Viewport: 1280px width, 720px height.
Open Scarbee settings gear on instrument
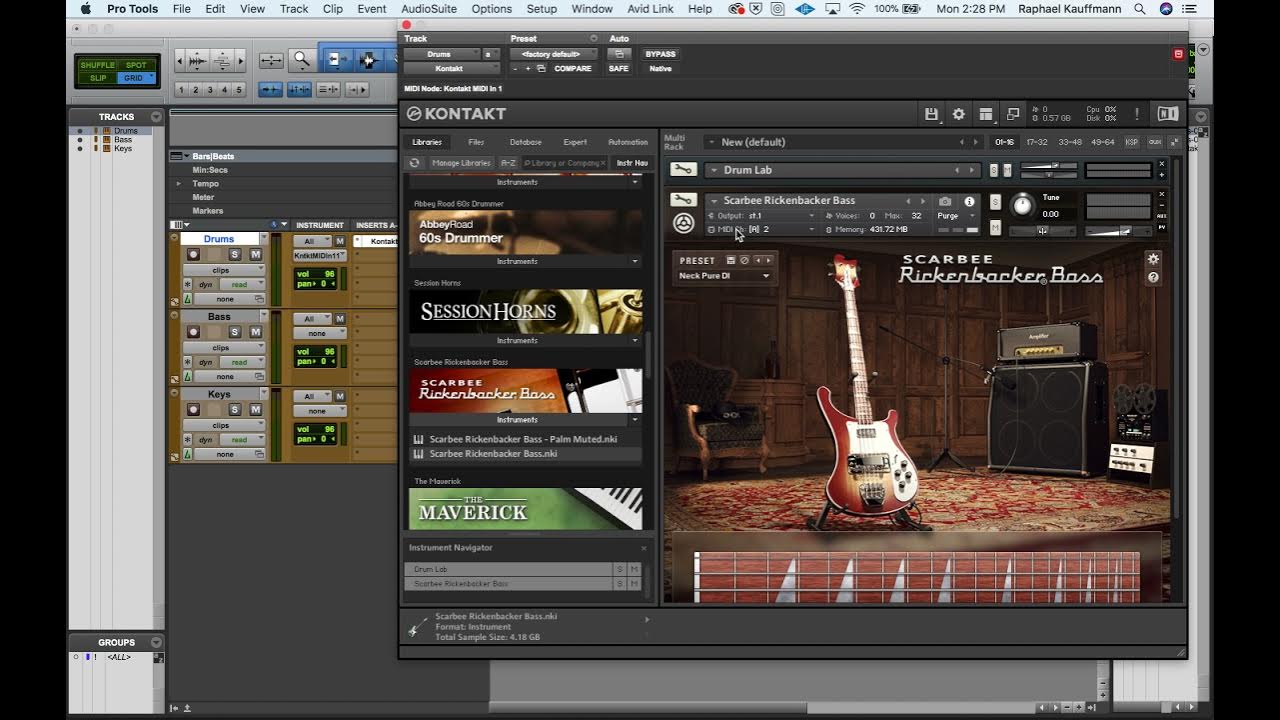[x=1153, y=259]
